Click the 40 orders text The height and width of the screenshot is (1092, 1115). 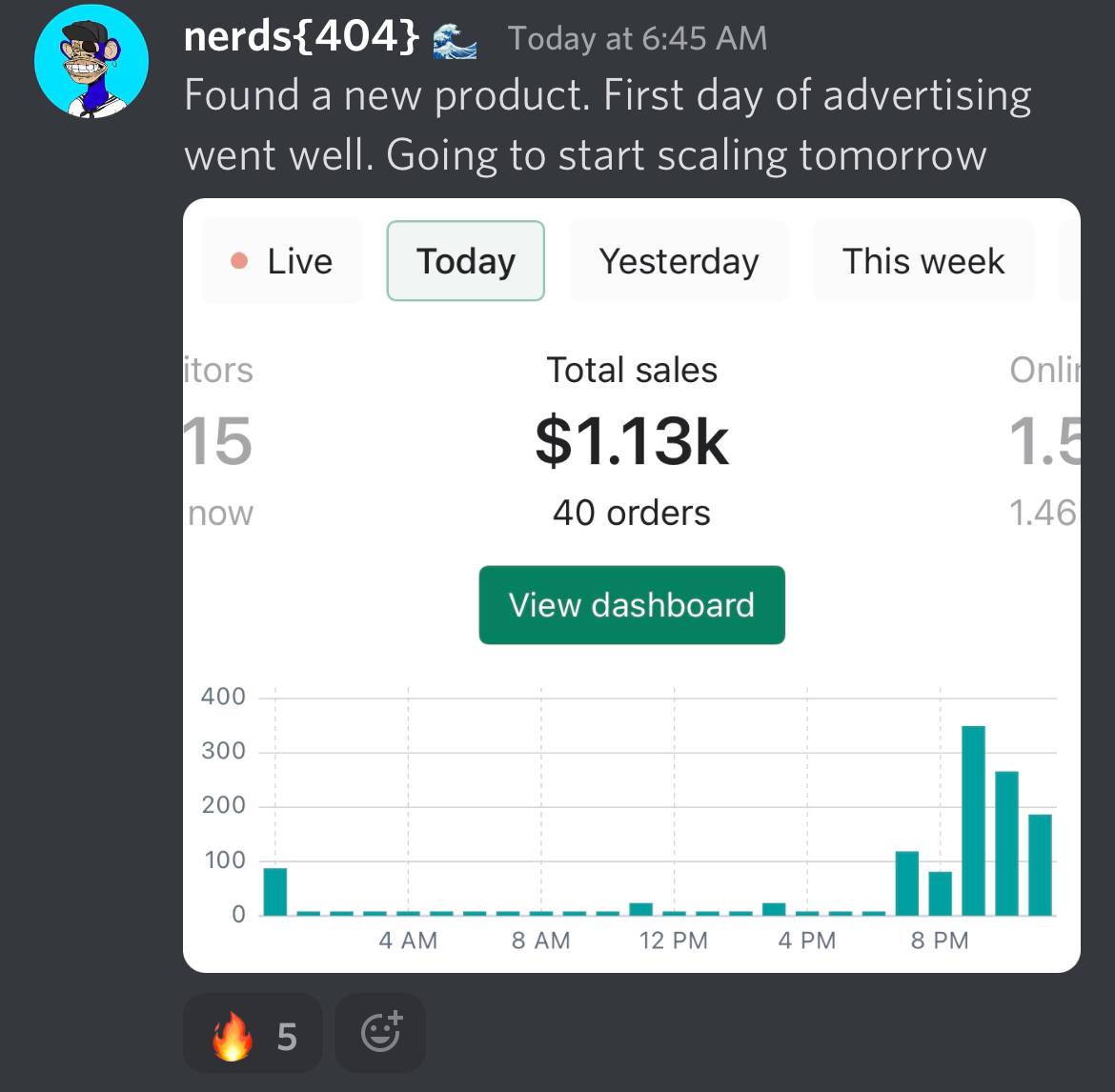[632, 514]
